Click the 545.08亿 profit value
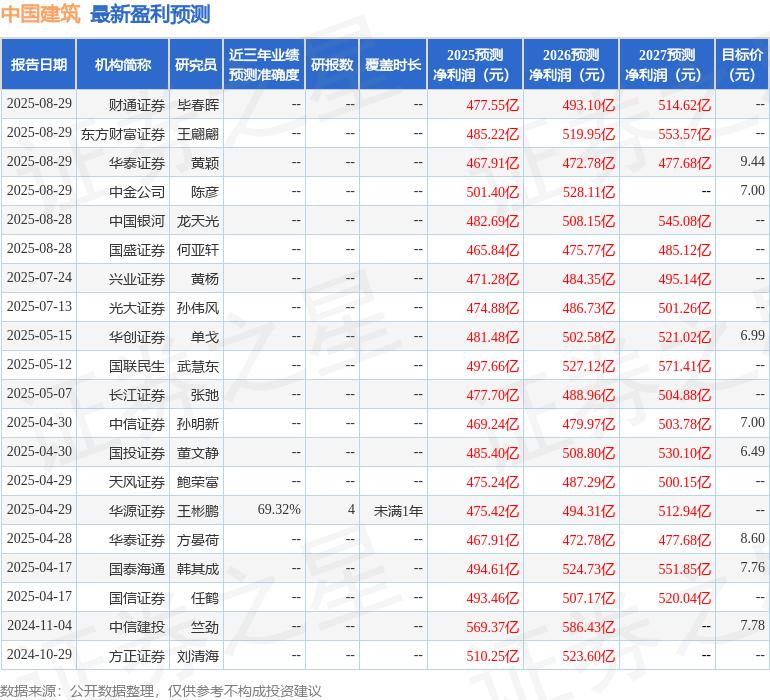770x700 pixels. tap(685, 221)
